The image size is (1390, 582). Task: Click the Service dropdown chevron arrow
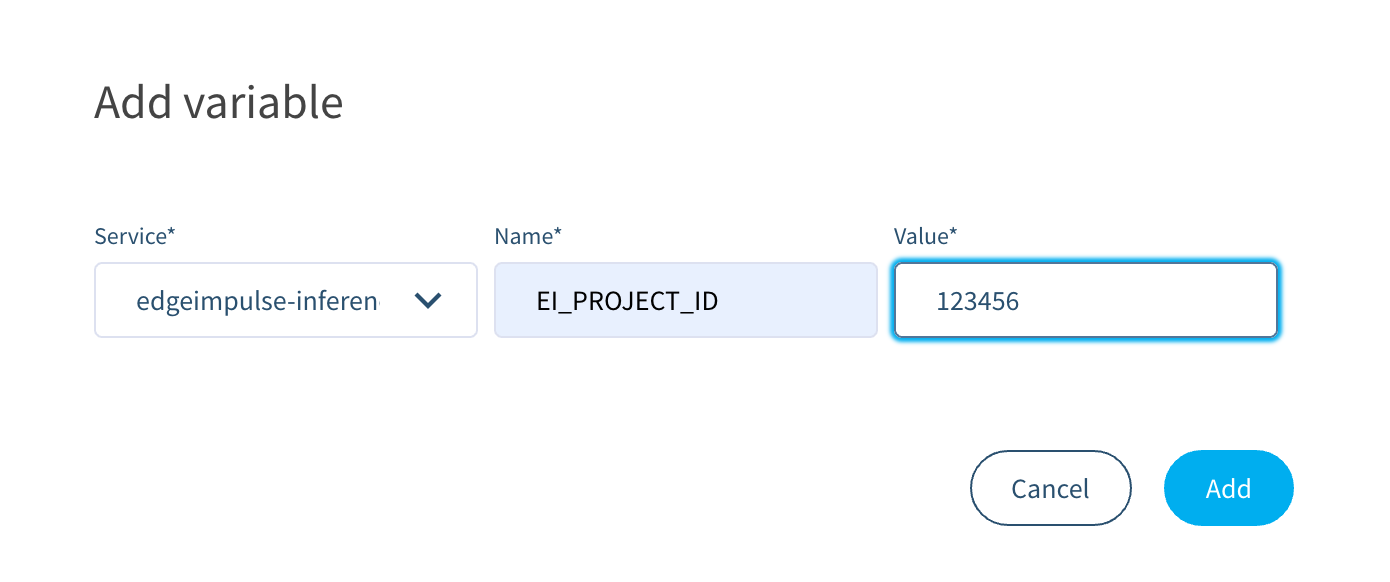tap(428, 300)
